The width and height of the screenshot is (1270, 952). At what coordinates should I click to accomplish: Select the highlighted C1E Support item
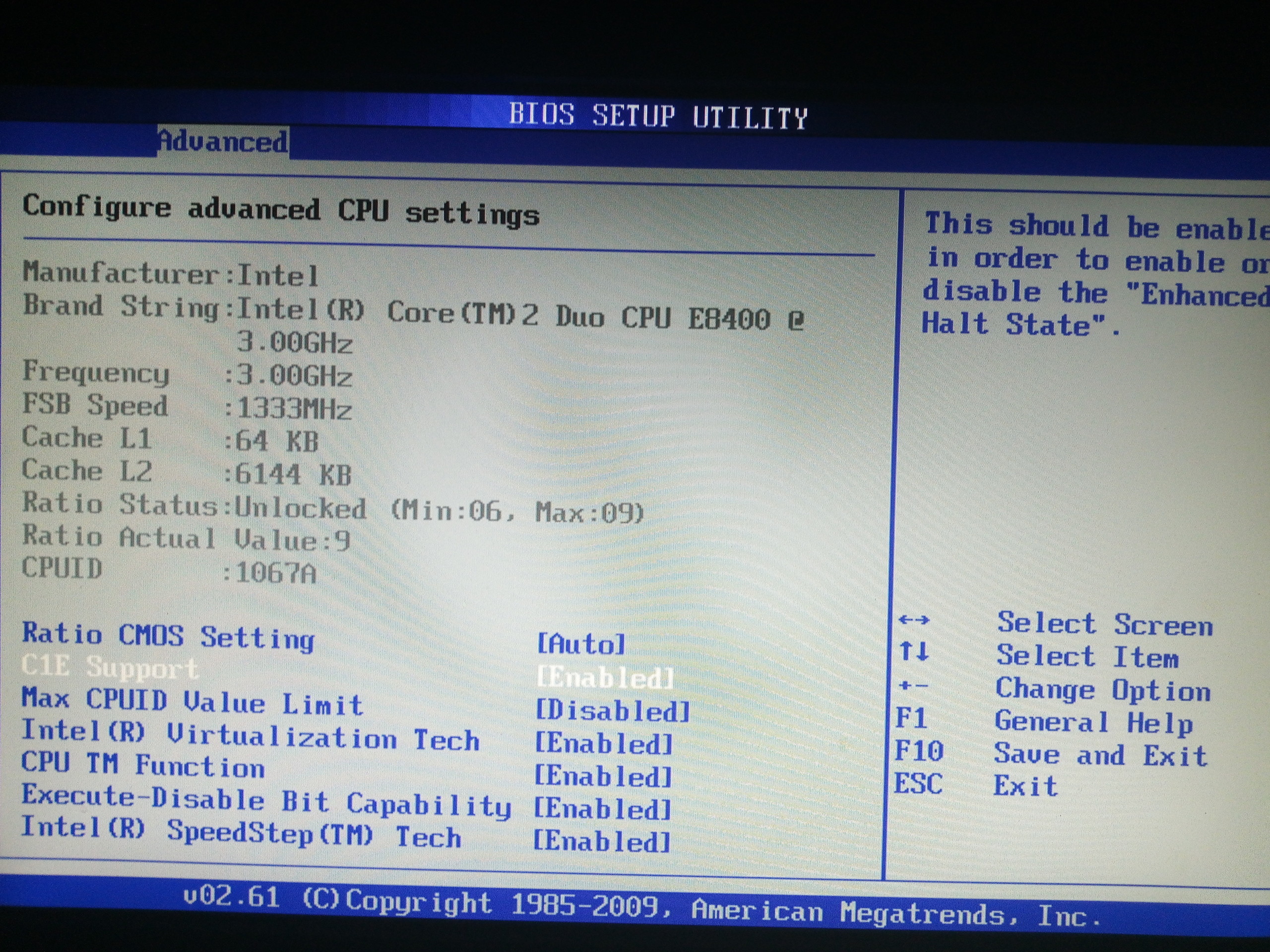110,667
